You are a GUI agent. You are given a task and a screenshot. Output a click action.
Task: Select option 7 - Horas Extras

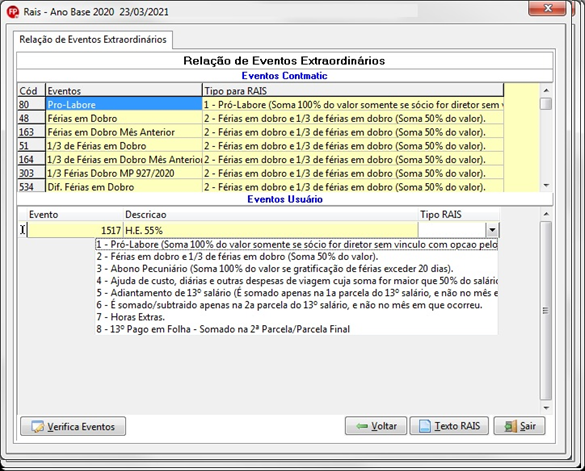pyautogui.click(x=131, y=317)
